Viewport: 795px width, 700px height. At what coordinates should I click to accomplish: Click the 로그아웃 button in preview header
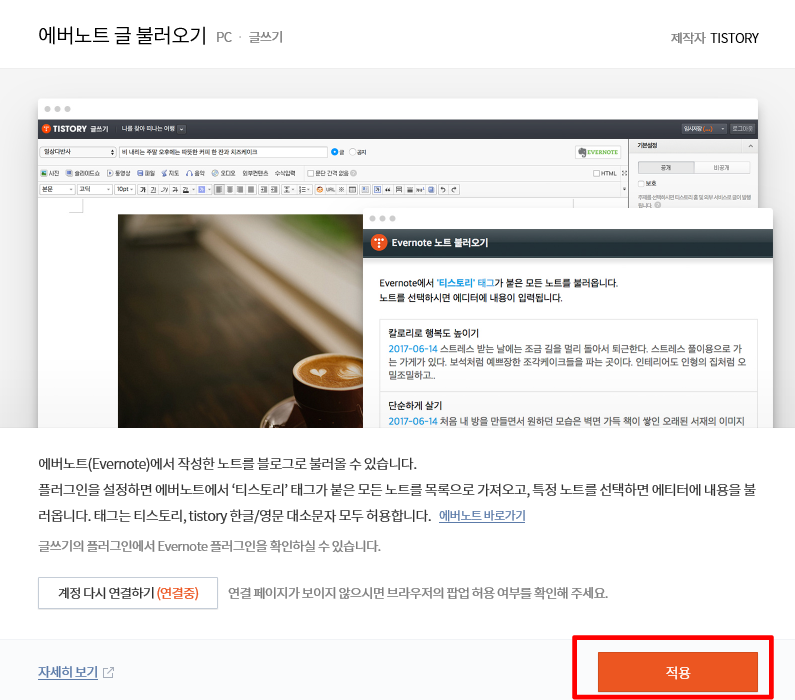tap(742, 129)
